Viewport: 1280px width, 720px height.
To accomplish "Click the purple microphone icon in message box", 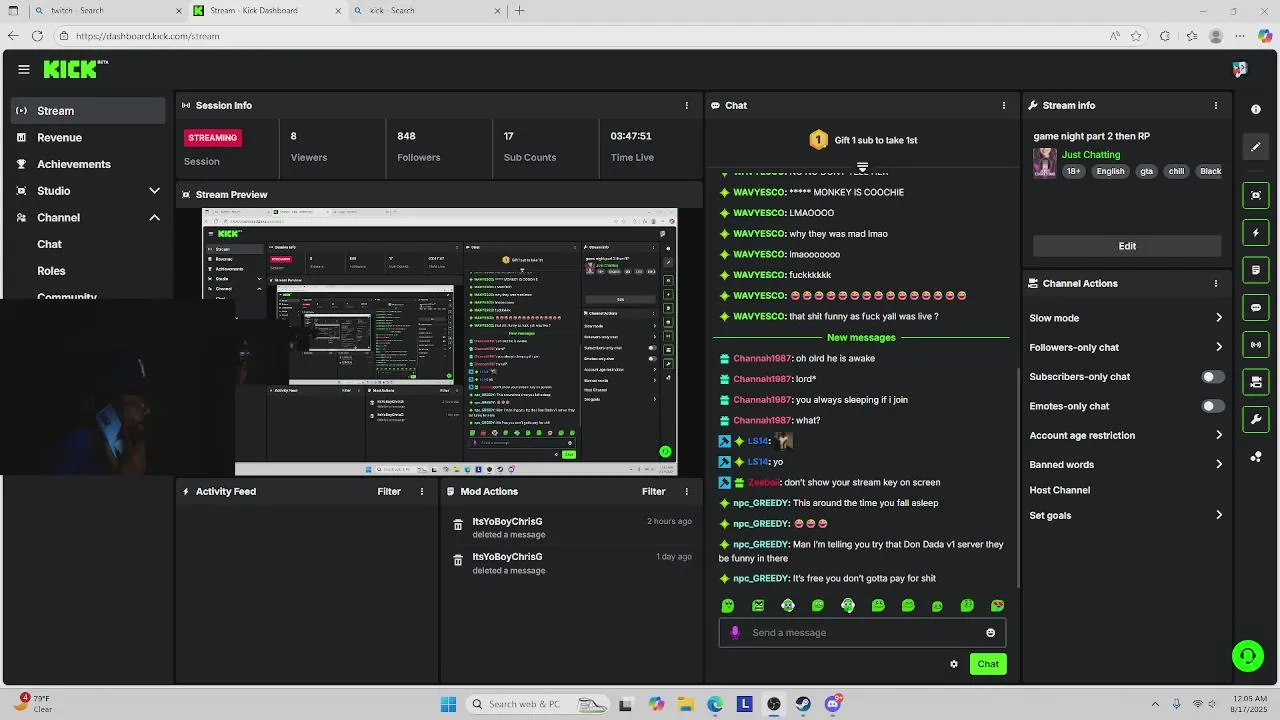I will click(736, 632).
